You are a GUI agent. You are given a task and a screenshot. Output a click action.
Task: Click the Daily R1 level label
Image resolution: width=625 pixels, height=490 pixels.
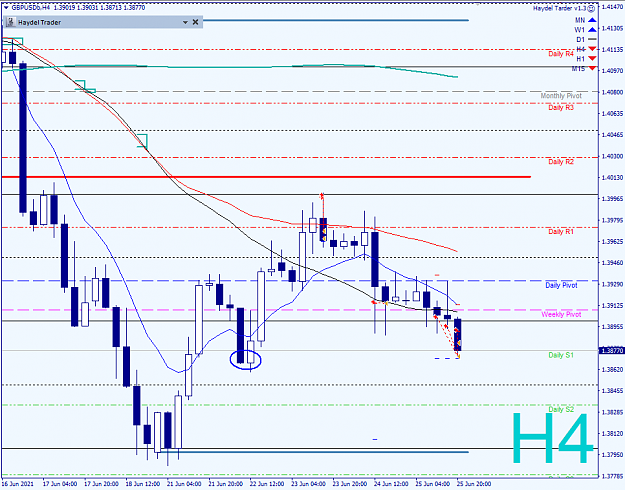(x=561, y=232)
